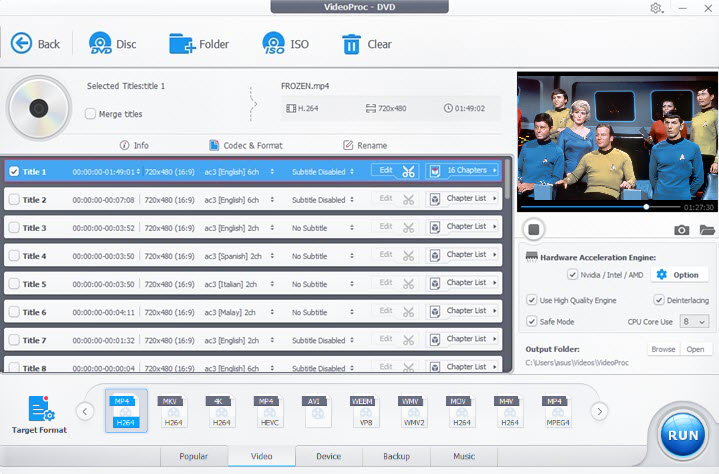Switch to the Device tab
The height and width of the screenshot is (474, 719).
(327, 456)
